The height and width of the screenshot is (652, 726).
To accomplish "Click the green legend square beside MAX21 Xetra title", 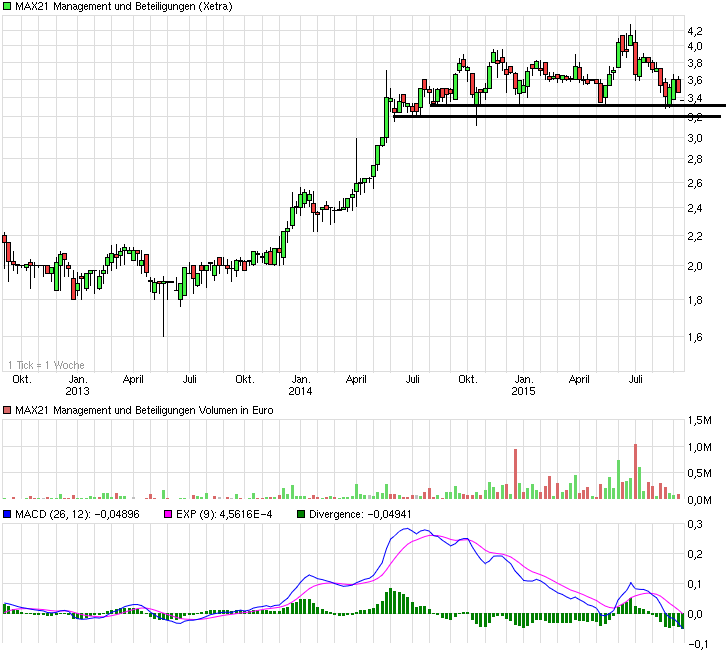I will point(8,7).
